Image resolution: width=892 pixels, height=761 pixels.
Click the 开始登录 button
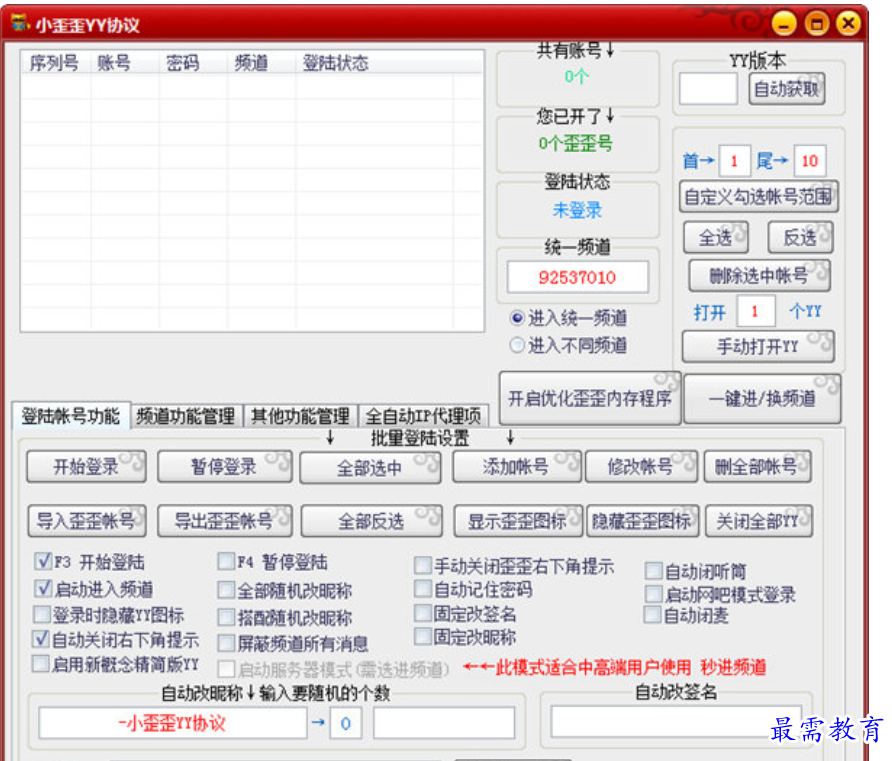[x=86, y=467]
